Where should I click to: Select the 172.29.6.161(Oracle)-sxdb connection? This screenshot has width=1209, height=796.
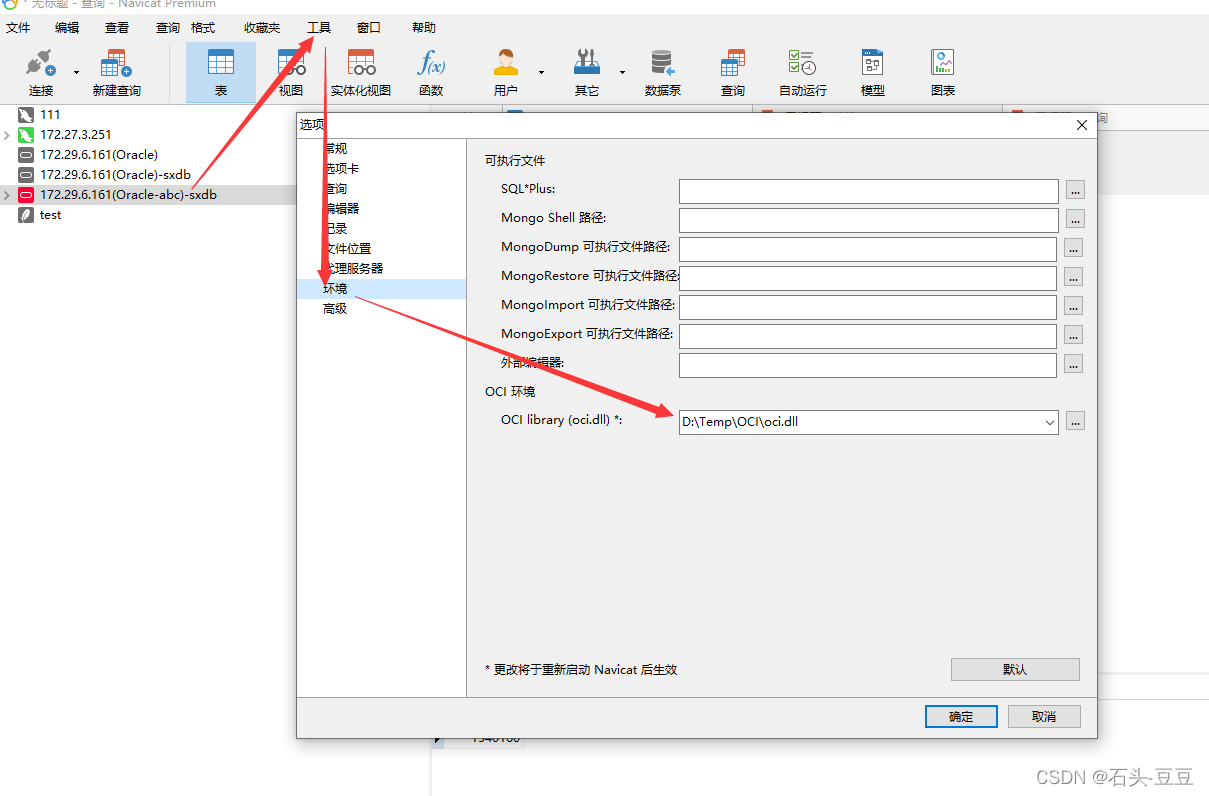[x=115, y=175]
